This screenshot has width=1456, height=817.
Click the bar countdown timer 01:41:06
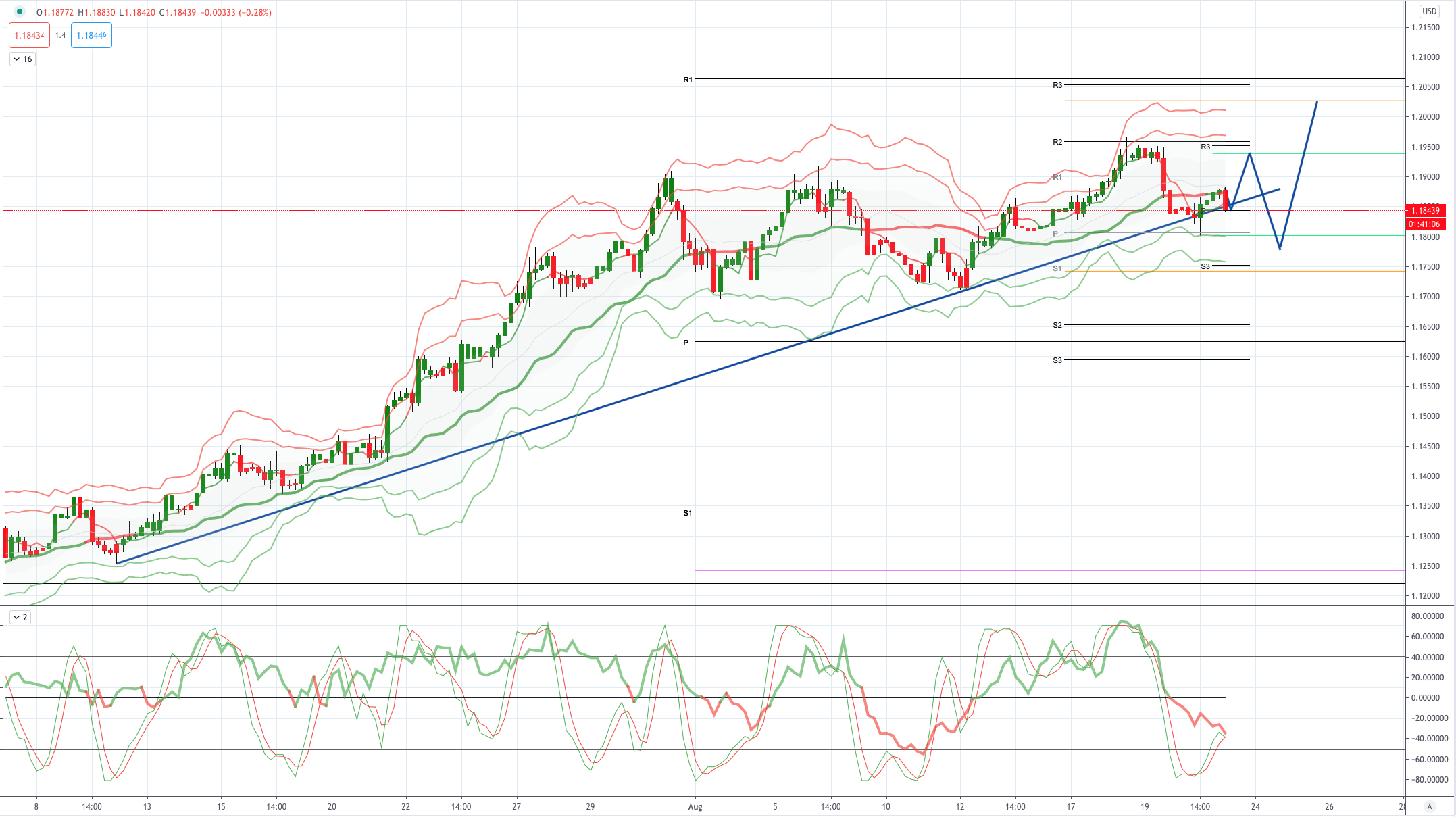point(1426,224)
